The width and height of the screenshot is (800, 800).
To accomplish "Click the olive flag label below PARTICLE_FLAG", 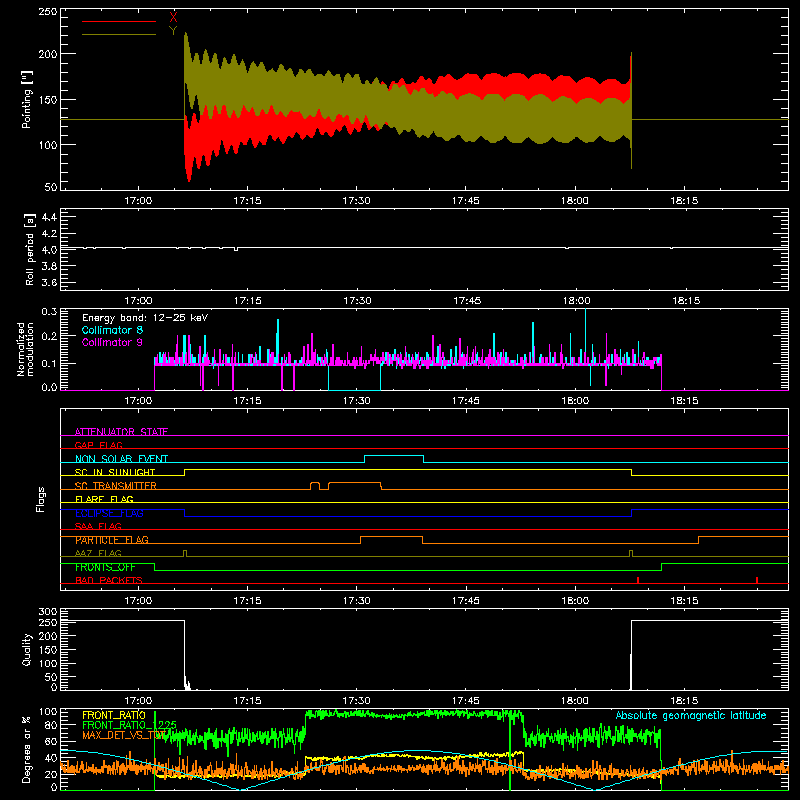I will coord(98,553).
